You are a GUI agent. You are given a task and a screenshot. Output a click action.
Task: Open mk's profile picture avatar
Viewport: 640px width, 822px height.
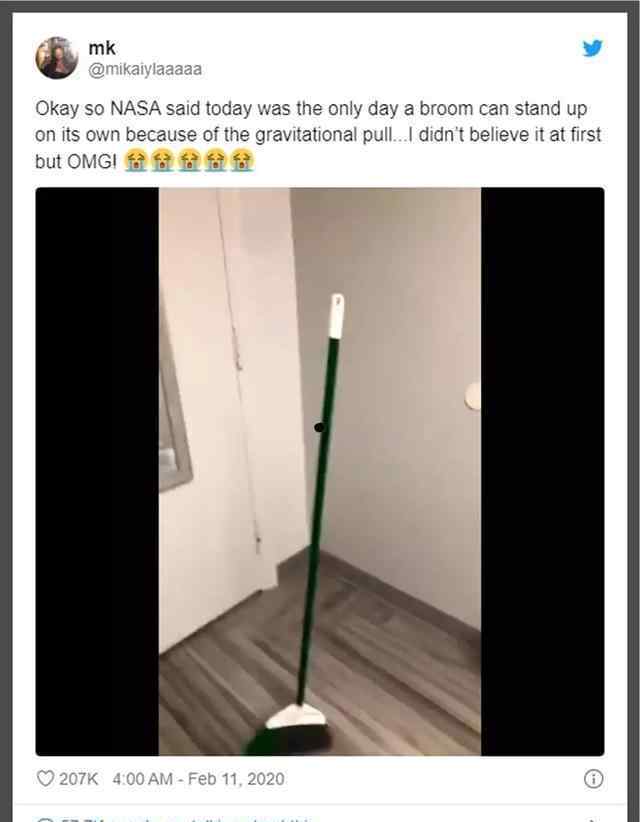coord(57,58)
